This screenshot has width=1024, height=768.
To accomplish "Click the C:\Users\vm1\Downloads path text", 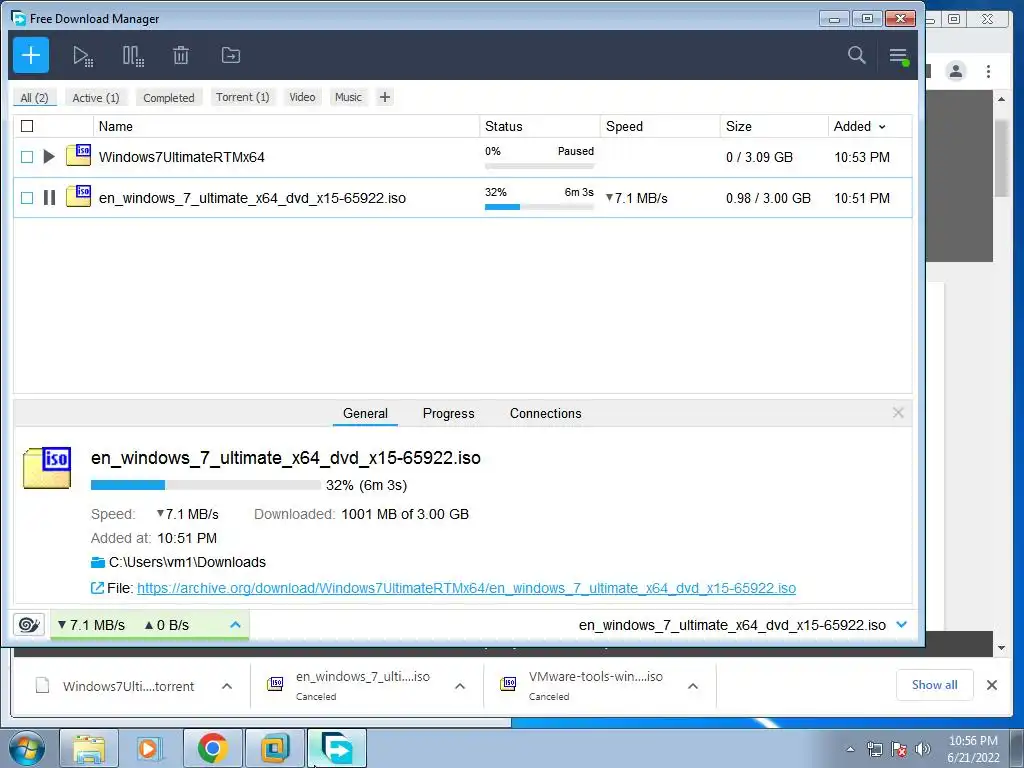I will click(x=187, y=562).
